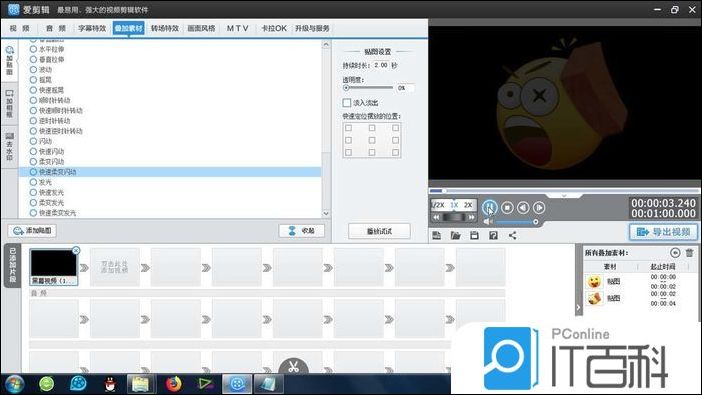Tick the center quick position checkbox
This screenshot has height=395, width=702.
point(372,140)
